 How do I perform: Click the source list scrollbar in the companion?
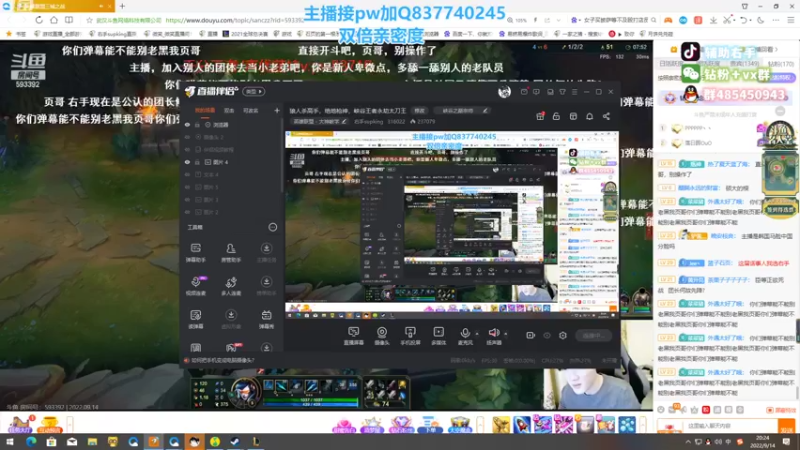(x=281, y=153)
